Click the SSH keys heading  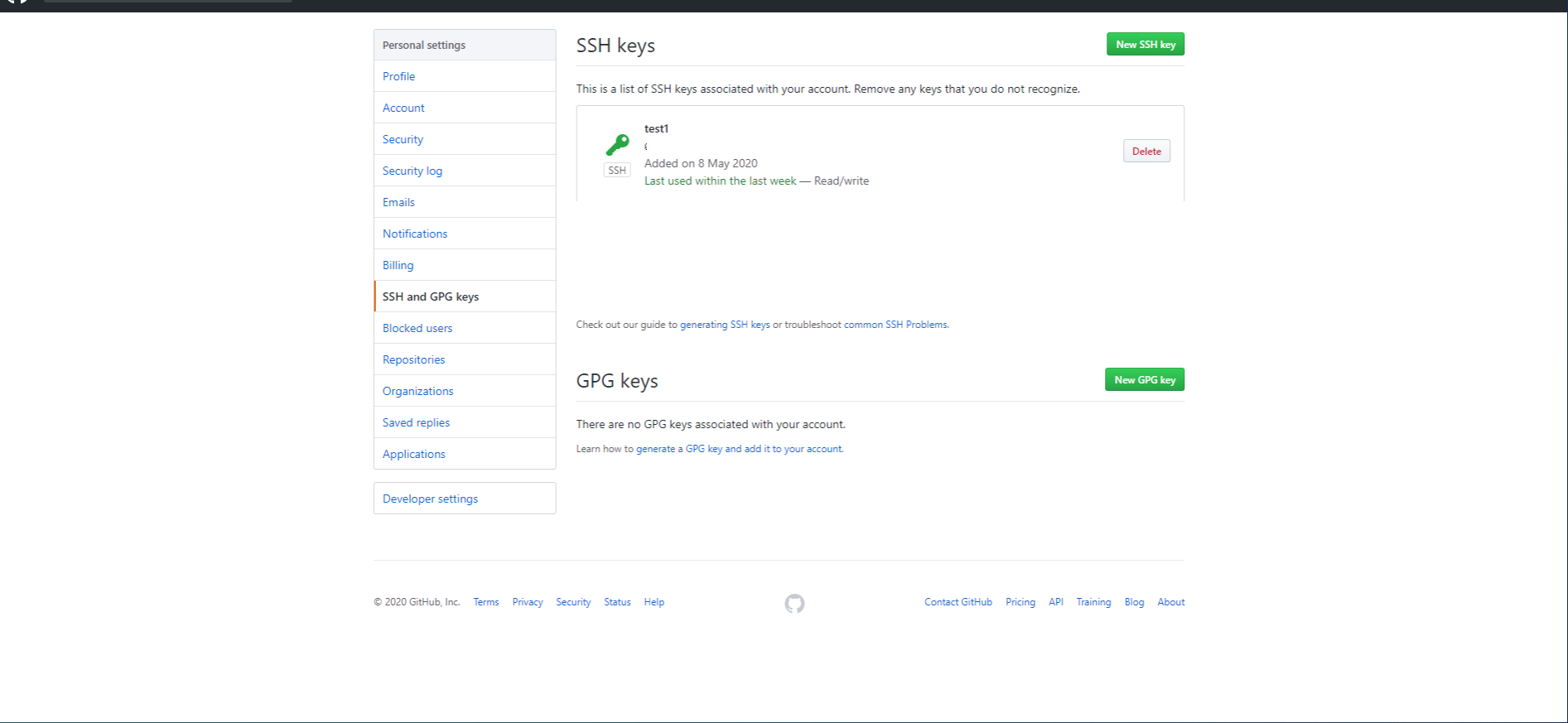(615, 46)
